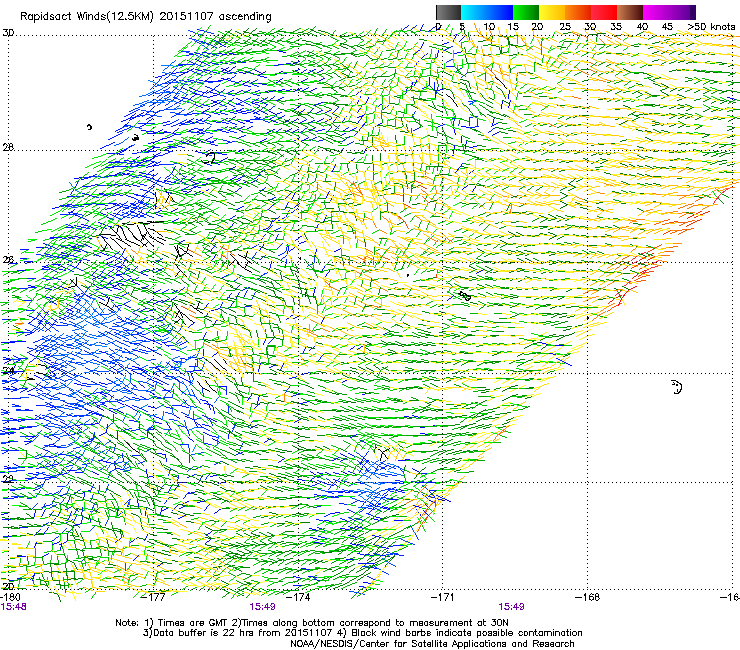Image resolution: width=740 pixels, height=650 pixels.
Task: Click the gray 0-5 knot legend swatch
Action: (x=448, y=12)
